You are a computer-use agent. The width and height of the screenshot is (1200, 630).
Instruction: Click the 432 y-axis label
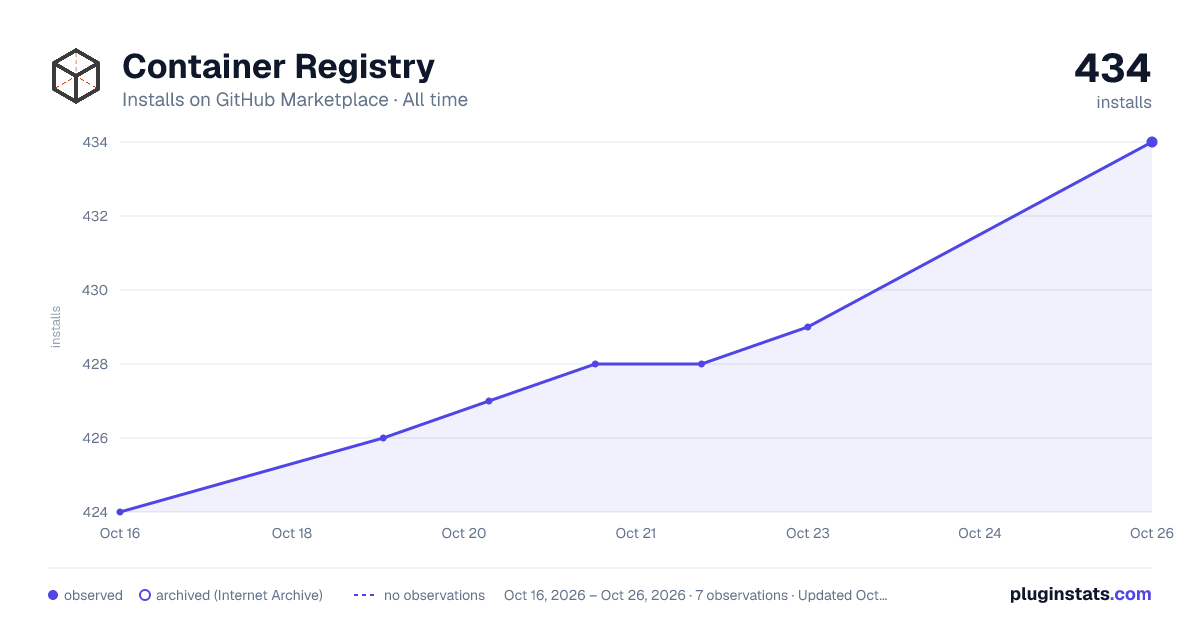pyautogui.click(x=95, y=216)
